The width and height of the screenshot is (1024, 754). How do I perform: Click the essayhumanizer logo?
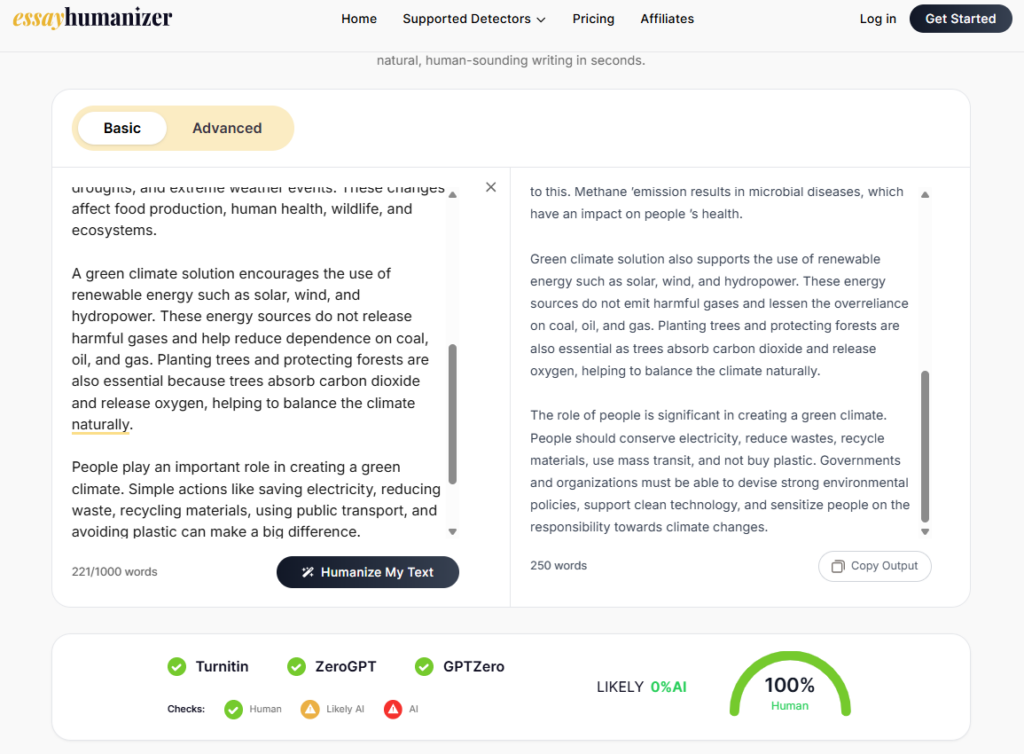[x=92, y=18]
